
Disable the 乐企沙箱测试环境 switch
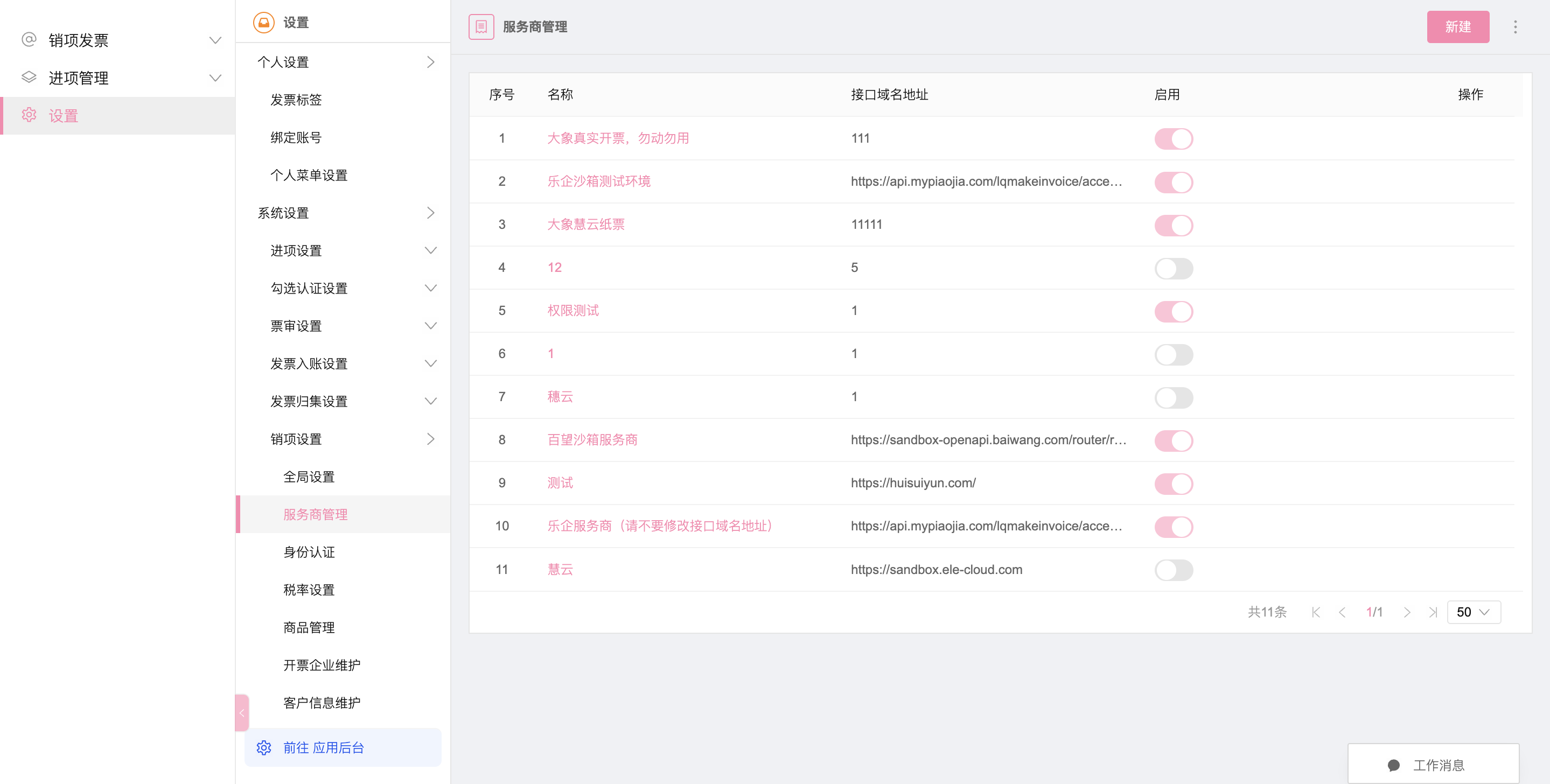click(1174, 181)
